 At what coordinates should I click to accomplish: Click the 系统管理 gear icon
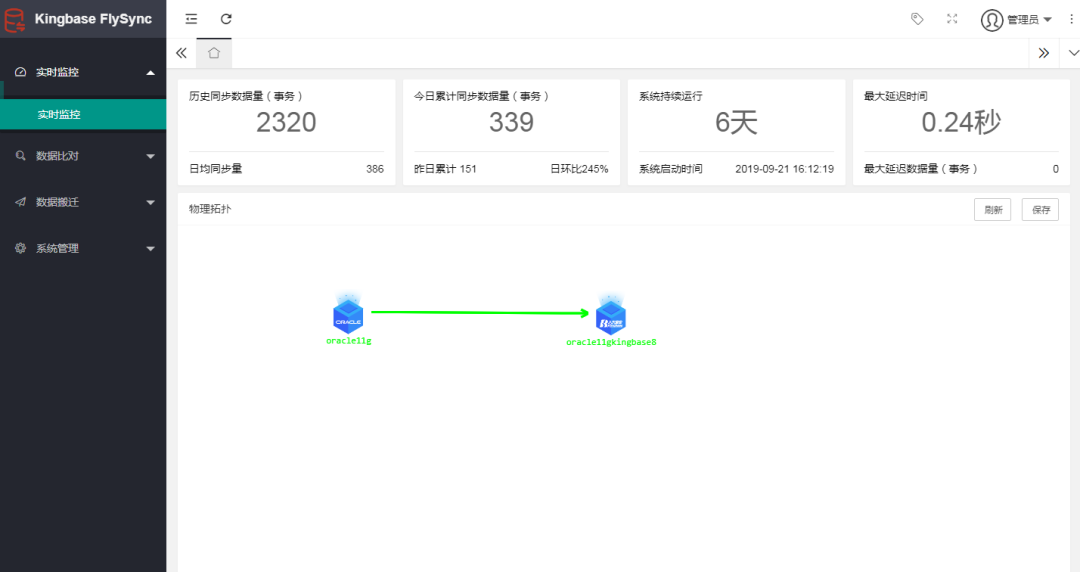coord(21,248)
